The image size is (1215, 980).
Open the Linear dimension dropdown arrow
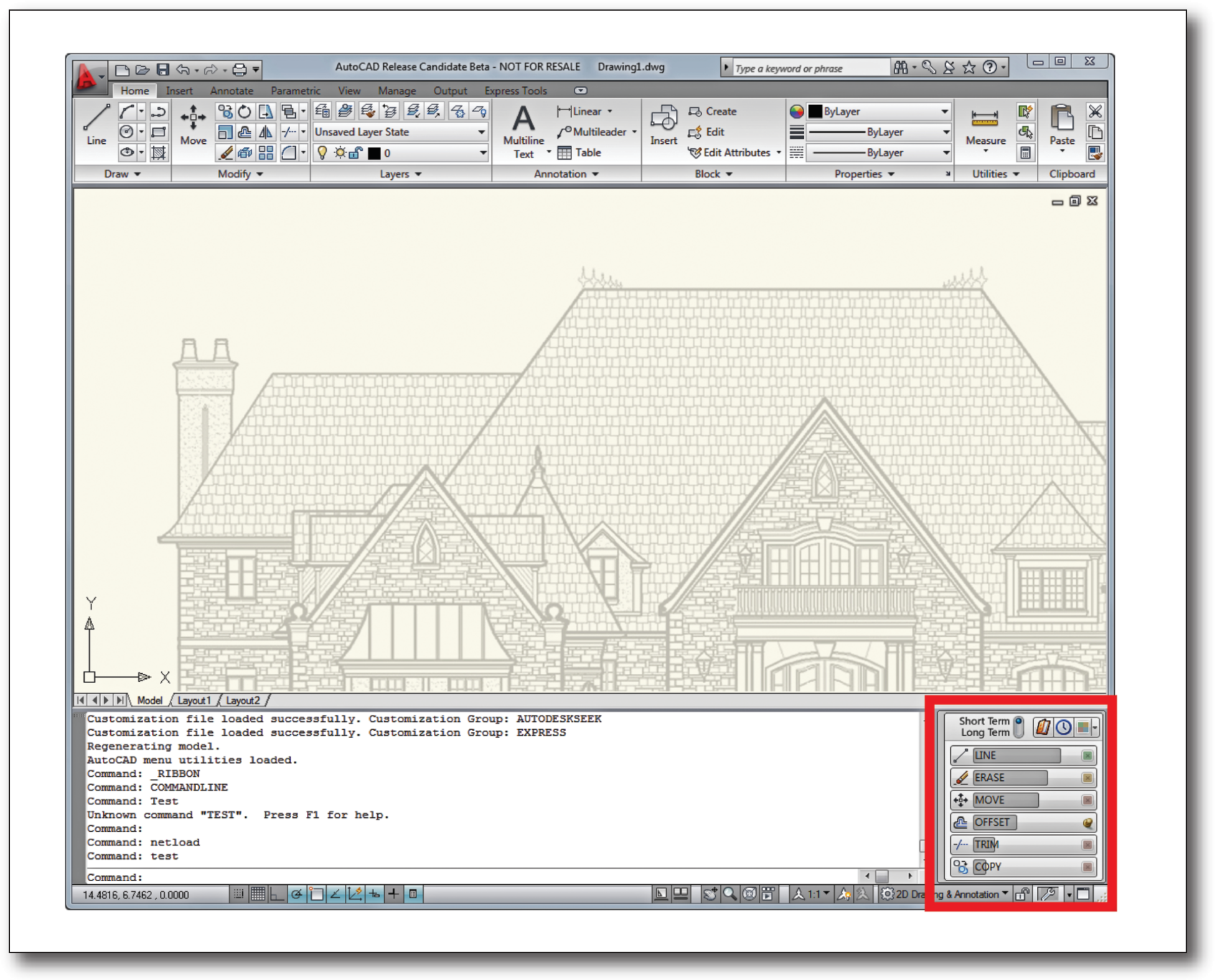click(610, 111)
